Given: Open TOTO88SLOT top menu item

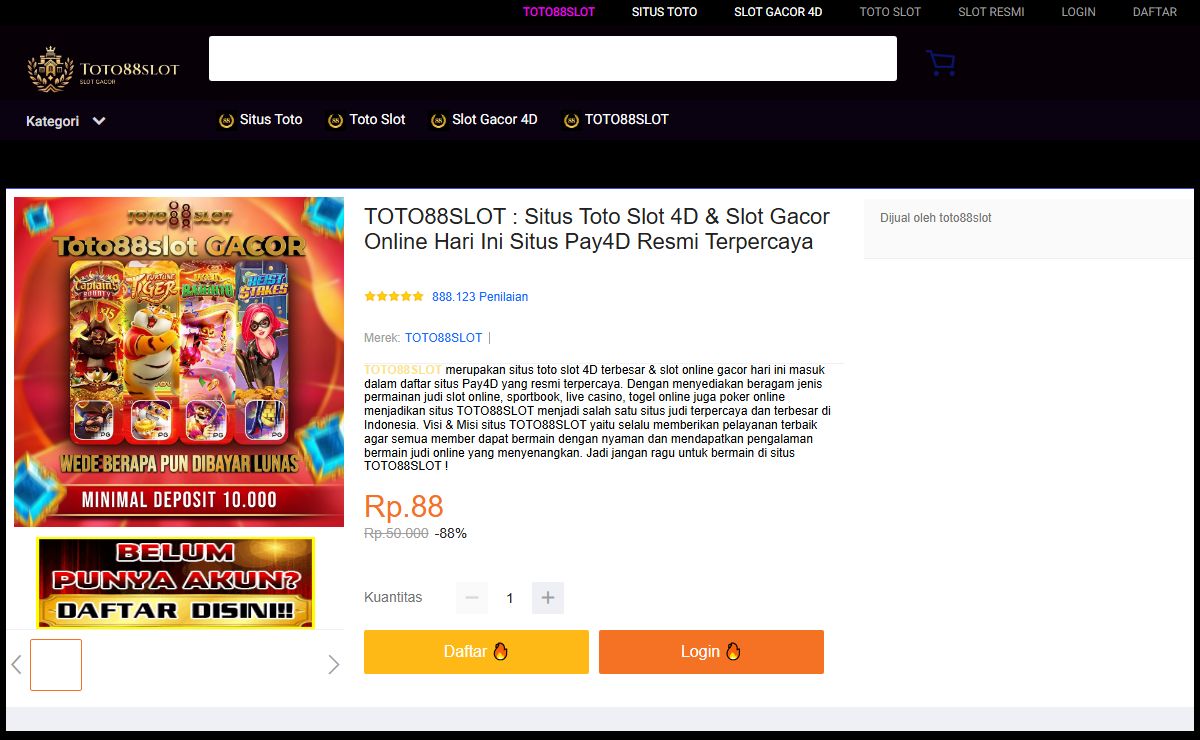Looking at the screenshot, I should (559, 12).
